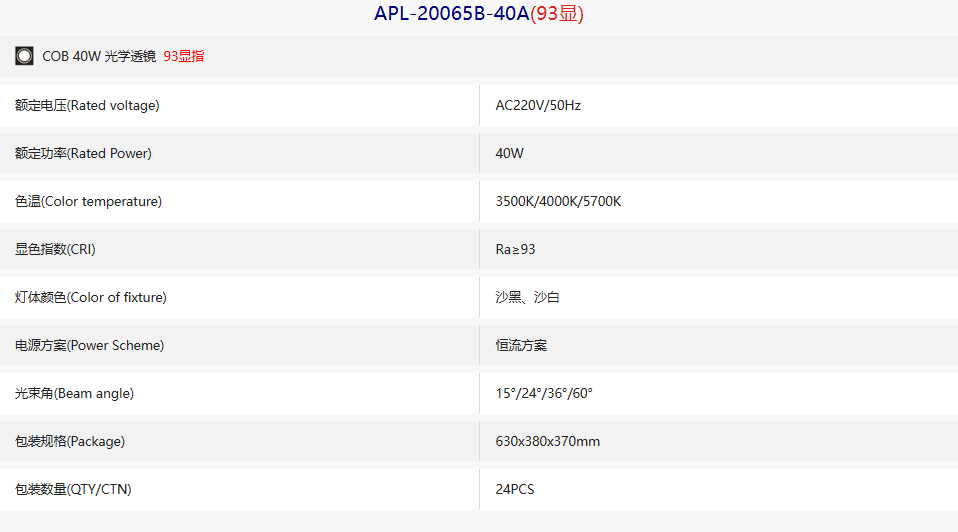The height and width of the screenshot is (532, 958).
Task: Click the 15°/24°/36°/60° beam angle value
Action: point(544,393)
